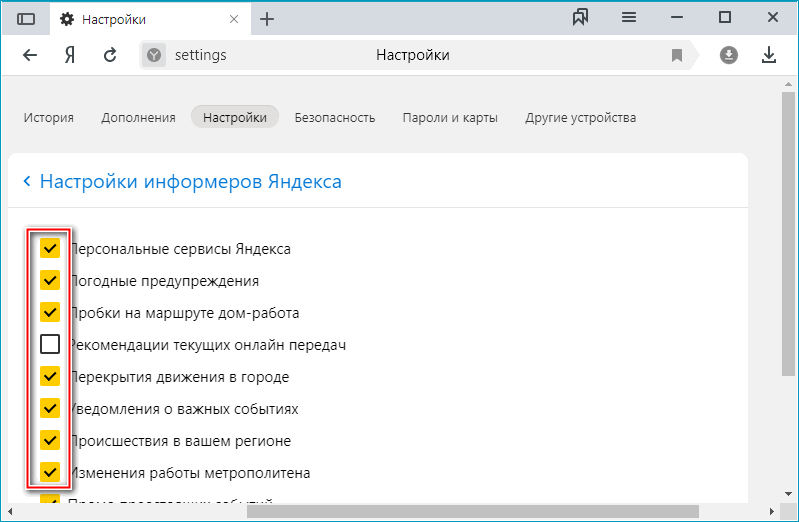
Task: Click the scroll up arrow
Action: pos(788,84)
